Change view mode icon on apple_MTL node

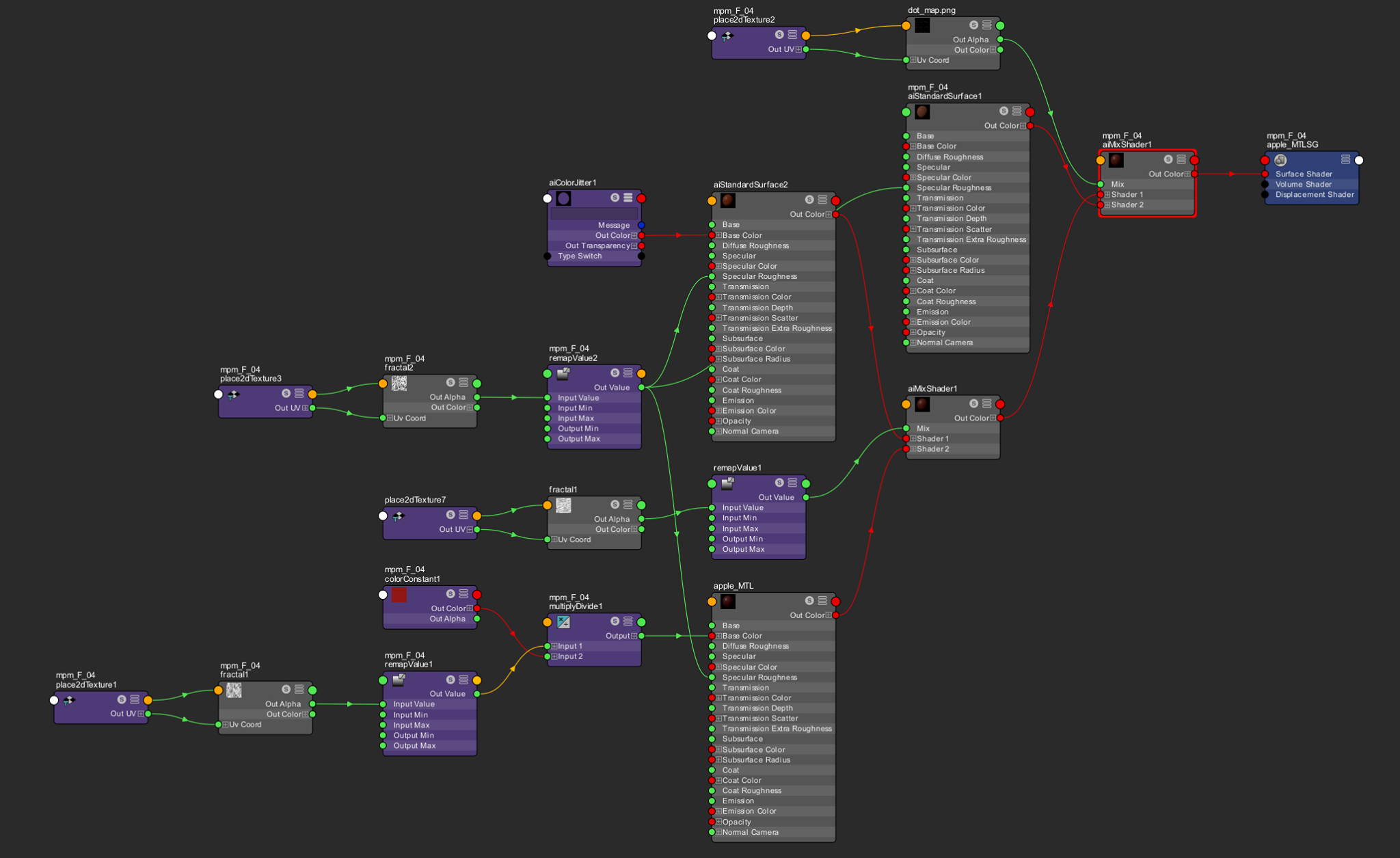(x=822, y=600)
